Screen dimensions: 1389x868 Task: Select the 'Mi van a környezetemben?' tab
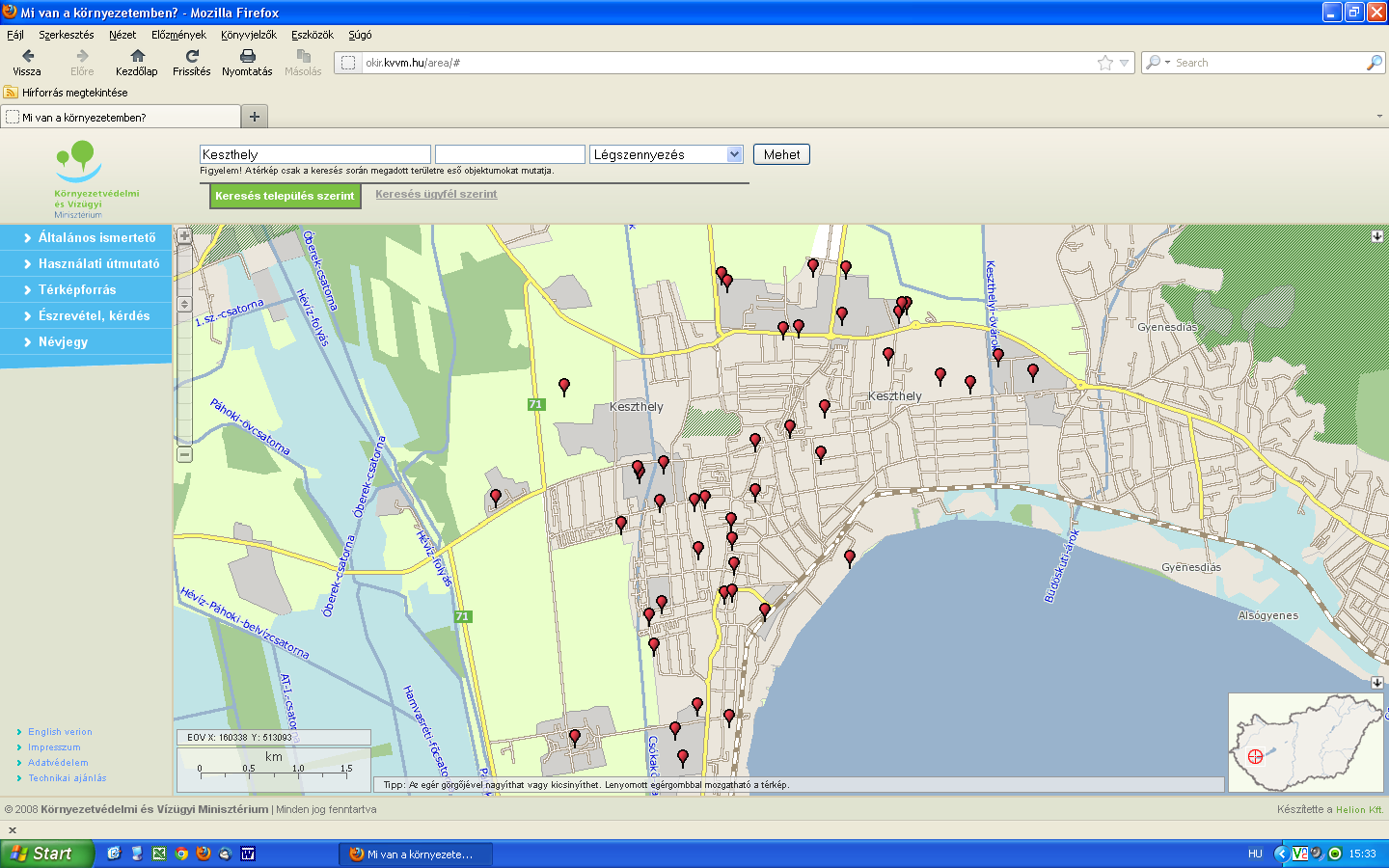pyautogui.click(x=121, y=117)
